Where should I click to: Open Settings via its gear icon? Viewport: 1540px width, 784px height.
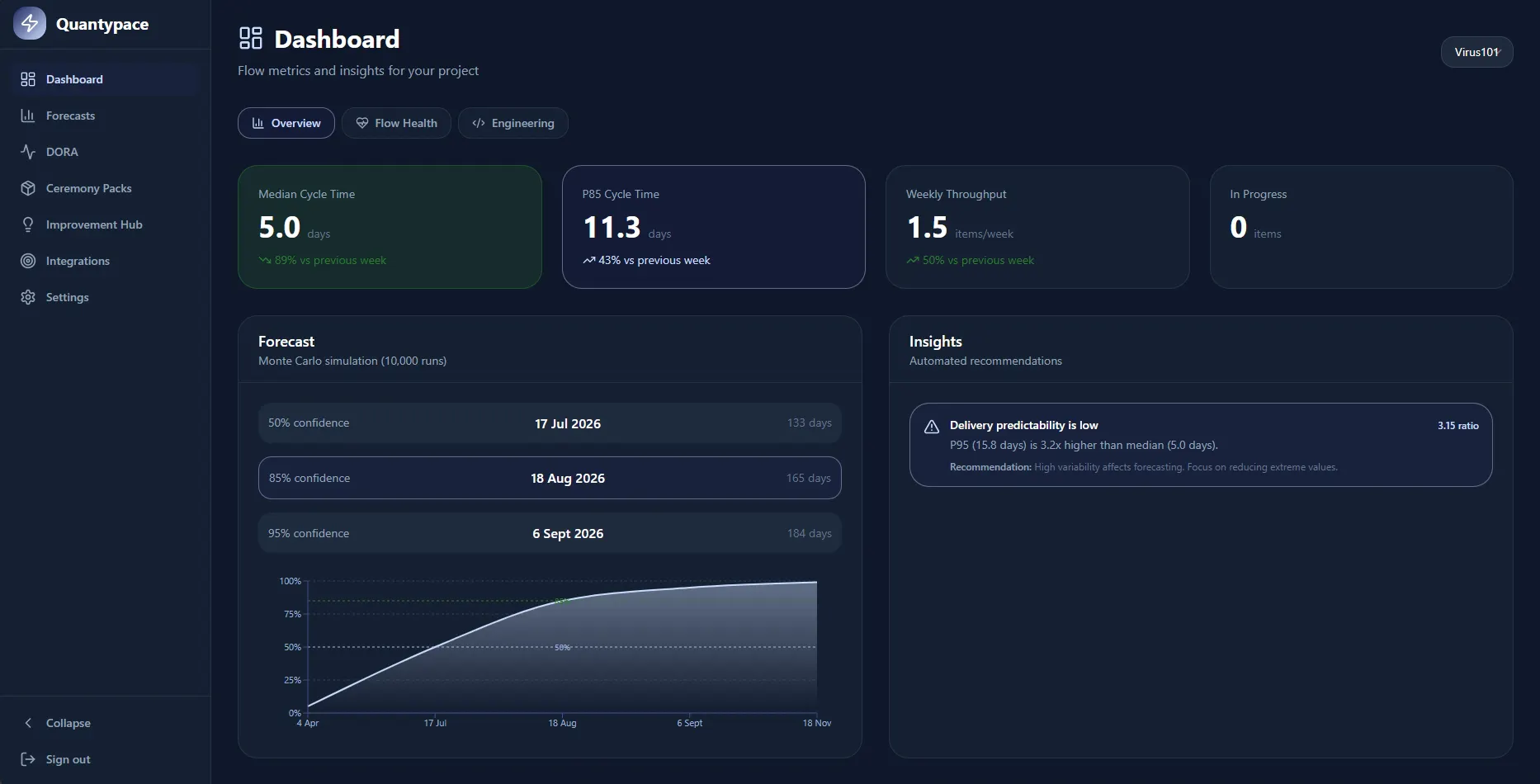(x=28, y=297)
